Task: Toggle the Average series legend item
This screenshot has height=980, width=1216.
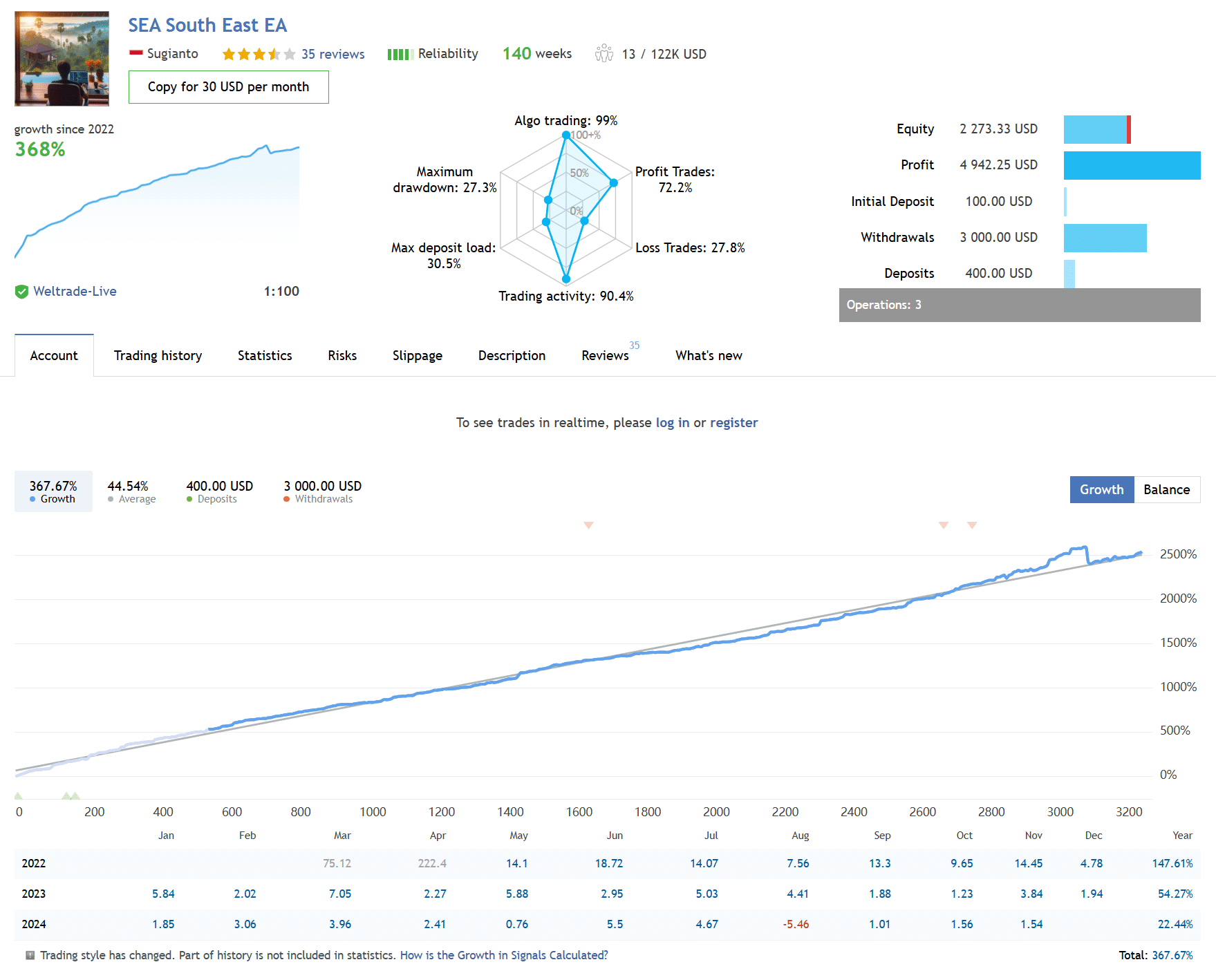Action: click(131, 491)
